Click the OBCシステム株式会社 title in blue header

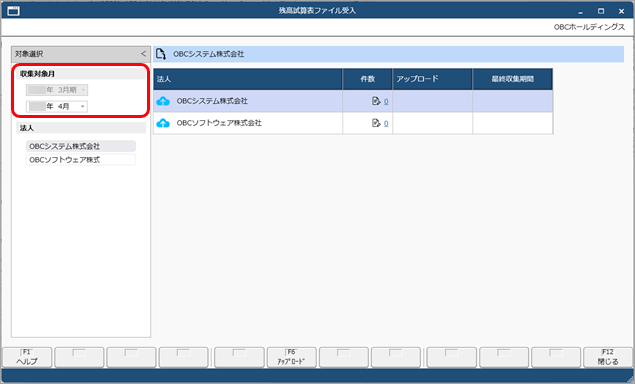(209, 54)
